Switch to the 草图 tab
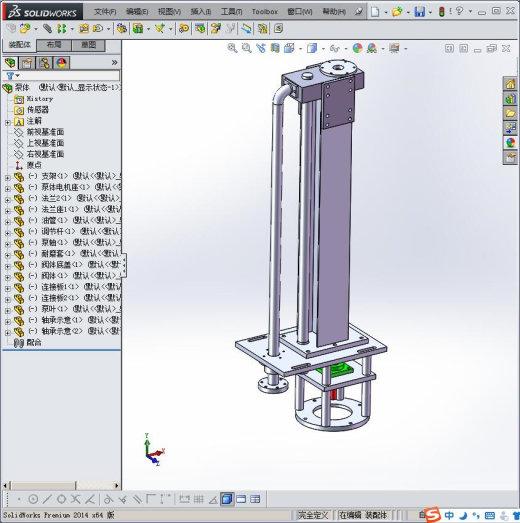 [x=88, y=45]
